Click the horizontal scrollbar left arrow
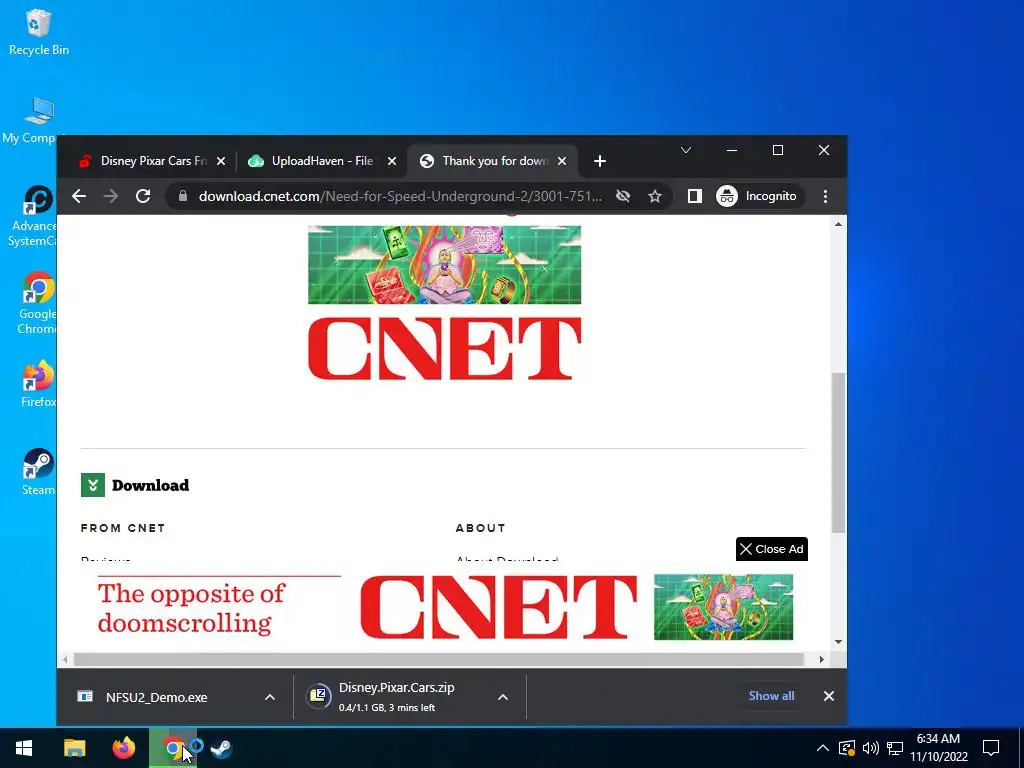 point(65,660)
